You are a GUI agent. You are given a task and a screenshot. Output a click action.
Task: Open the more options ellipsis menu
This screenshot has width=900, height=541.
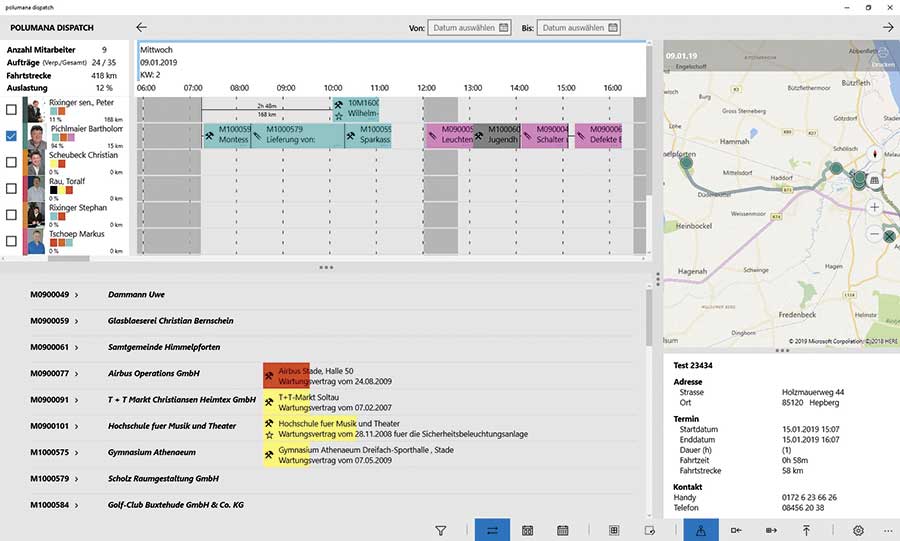coord(889,531)
